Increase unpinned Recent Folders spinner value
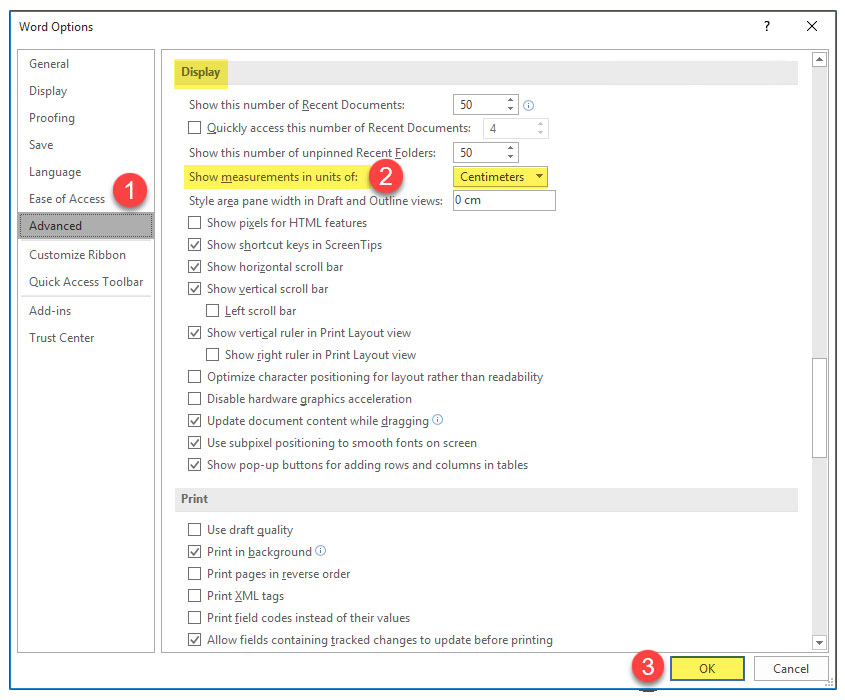 tap(510, 148)
